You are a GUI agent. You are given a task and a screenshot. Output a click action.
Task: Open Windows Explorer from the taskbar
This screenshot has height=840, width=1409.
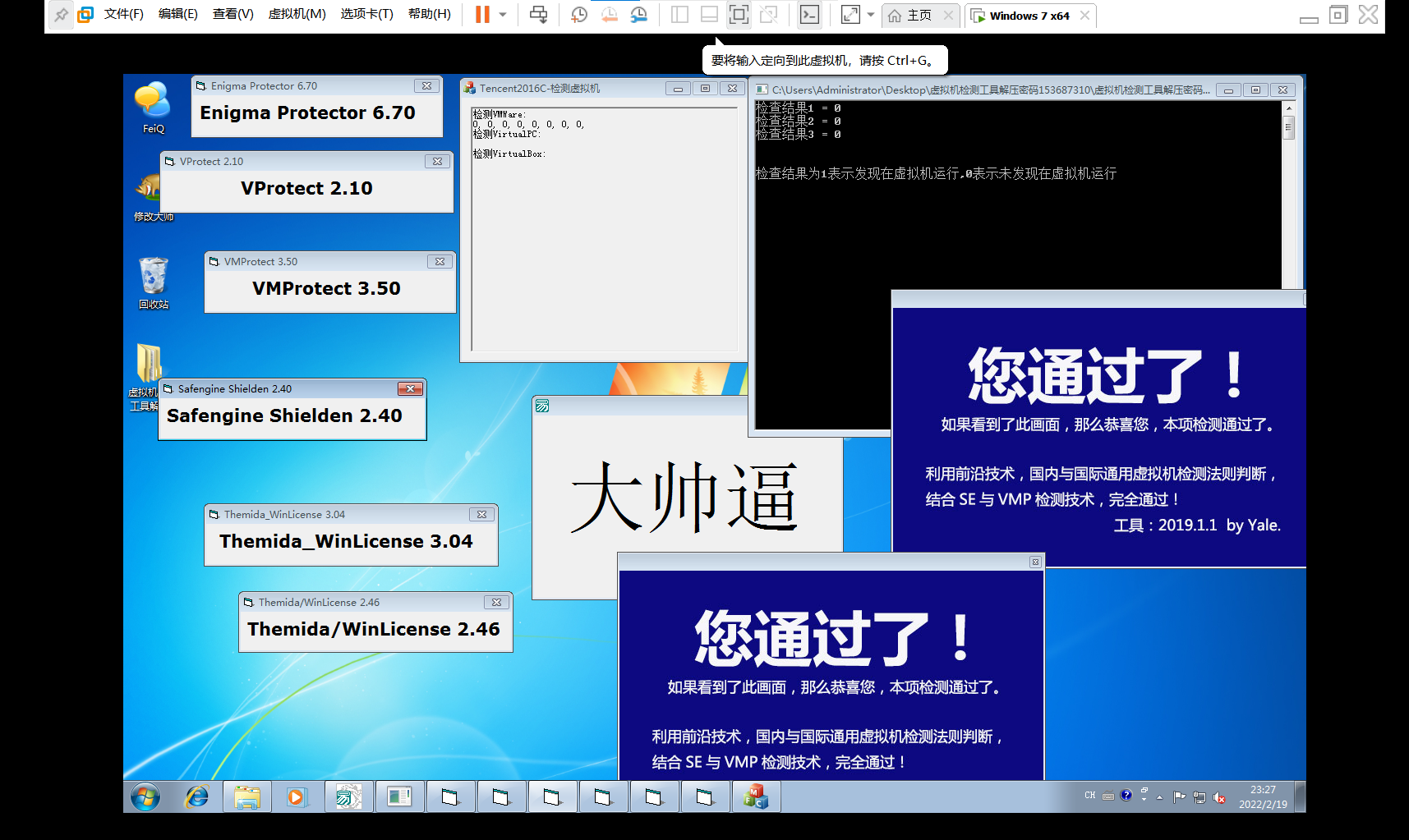[247, 796]
